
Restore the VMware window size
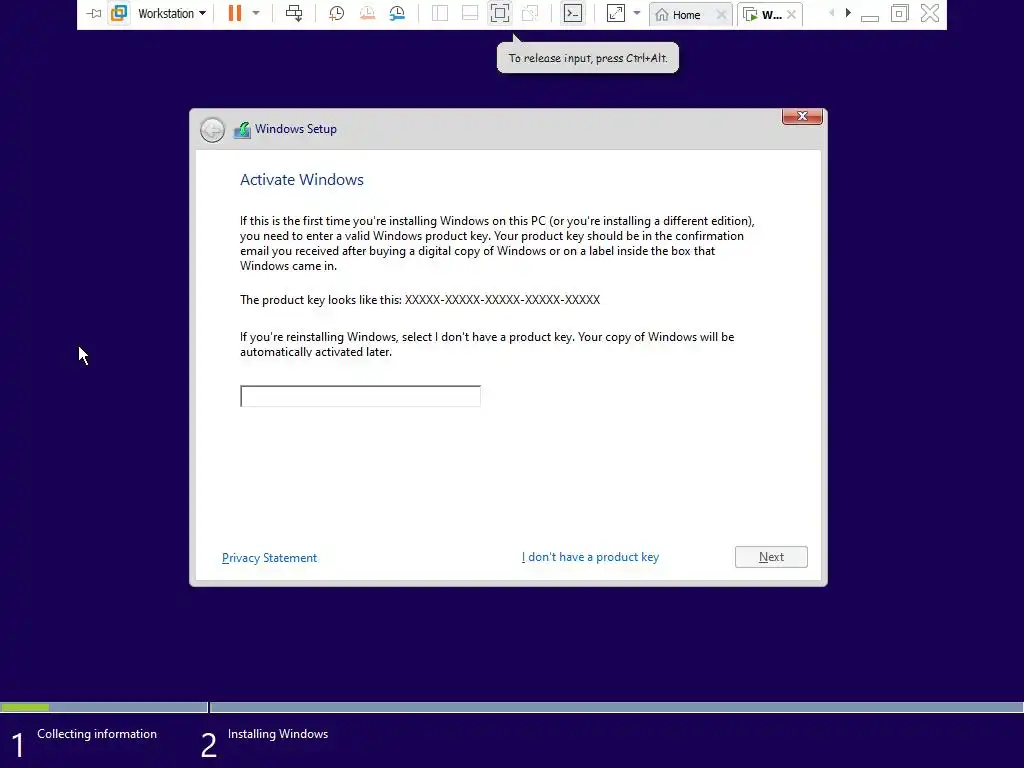[x=900, y=13]
